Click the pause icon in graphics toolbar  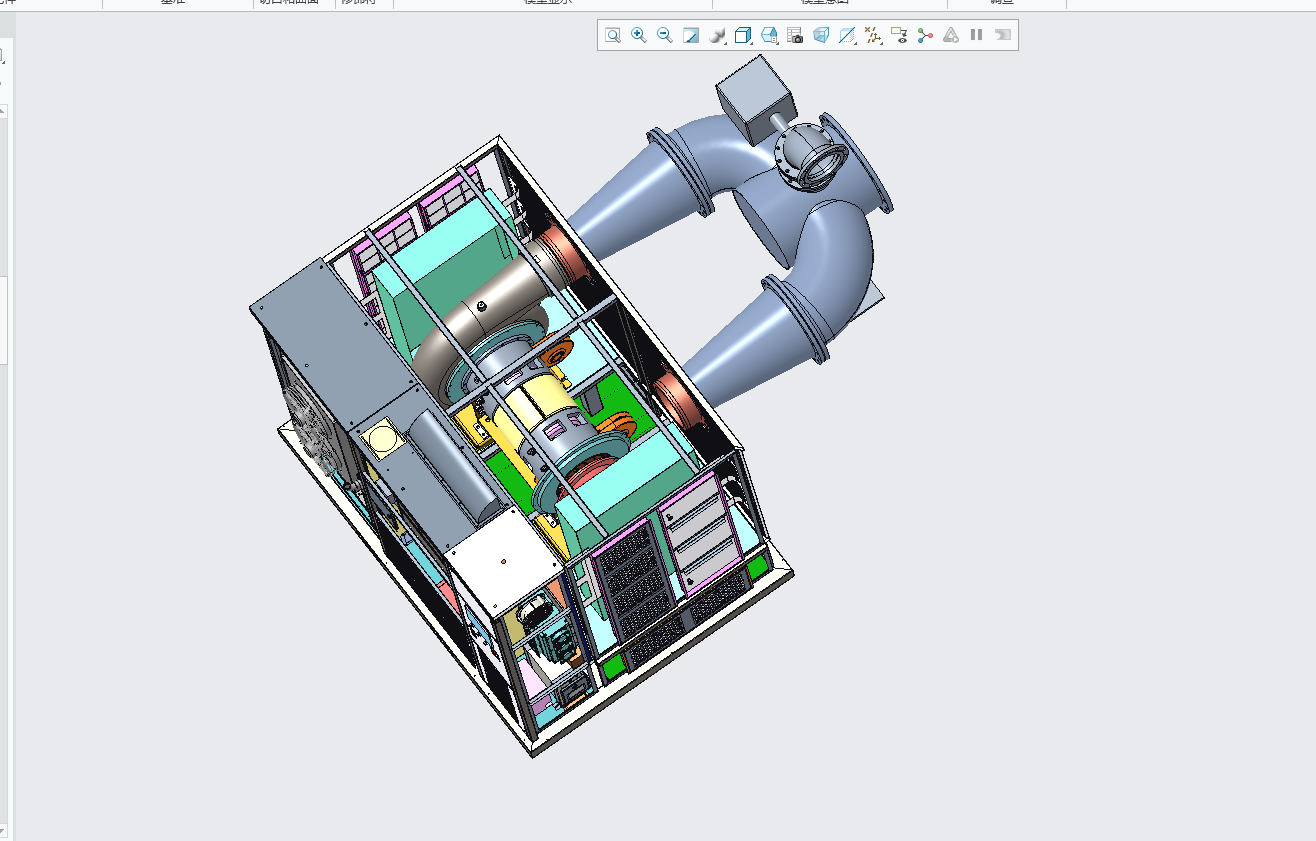click(x=977, y=36)
